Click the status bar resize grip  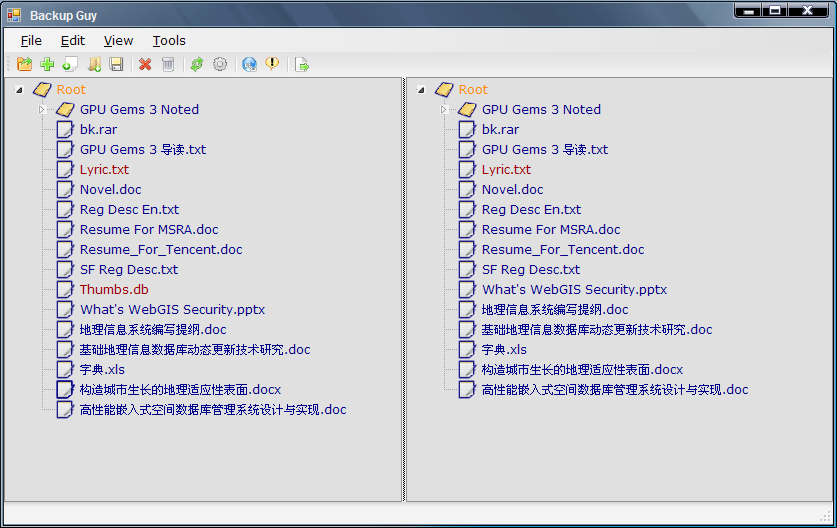point(826,516)
